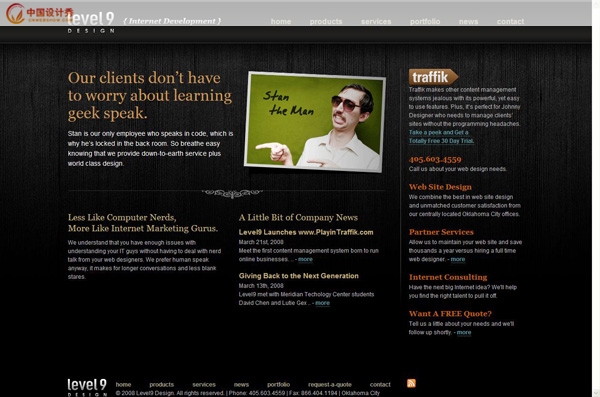Screen dimensions: 600x397
Task: Click the orange RSS feed icon
Action: point(411,383)
